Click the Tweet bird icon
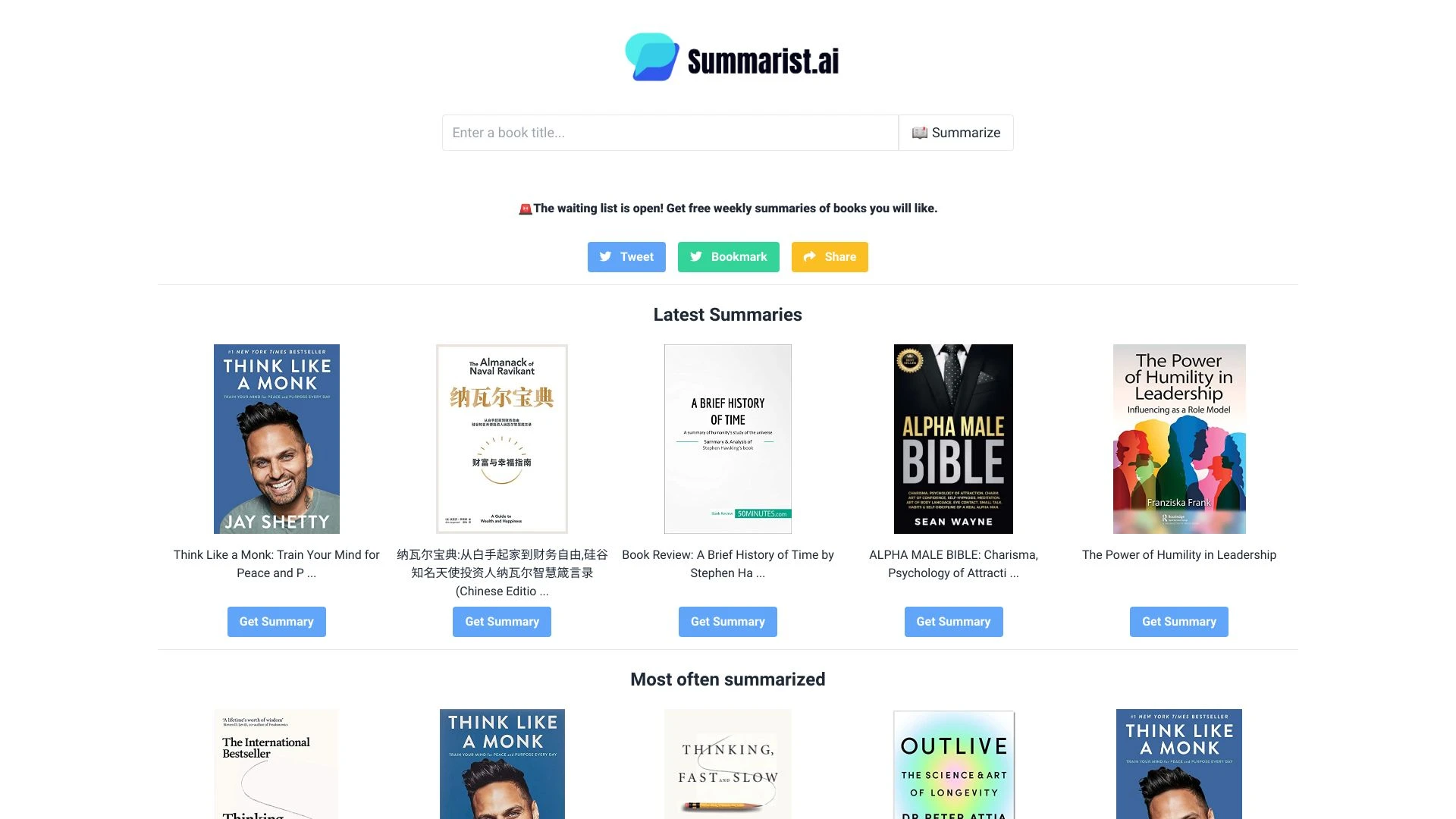This screenshot has height=819, width=1456. coord(605,256)
